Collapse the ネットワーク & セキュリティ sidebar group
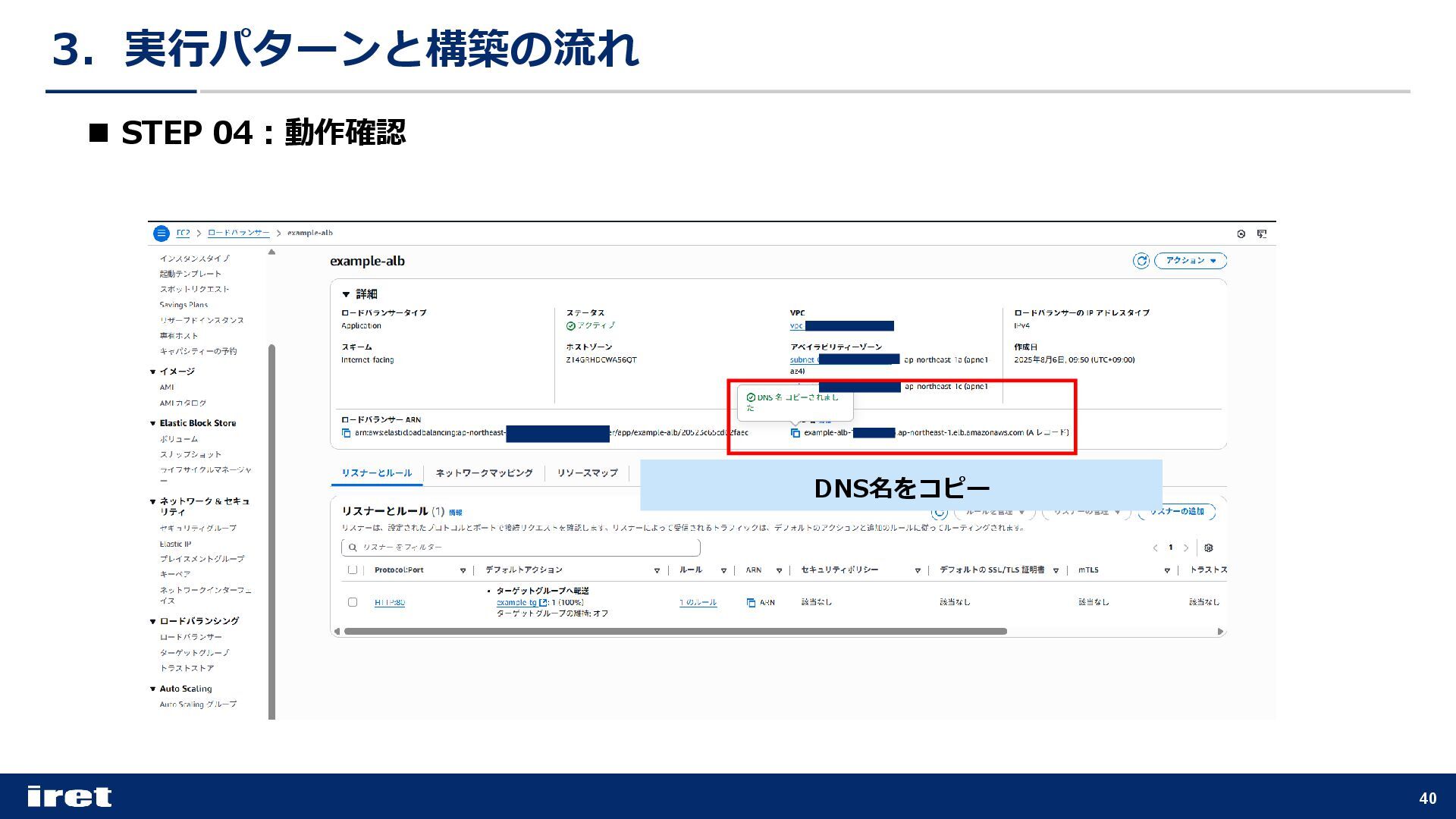Screen dimensions: 1456x819 click(x=152, y=501)
